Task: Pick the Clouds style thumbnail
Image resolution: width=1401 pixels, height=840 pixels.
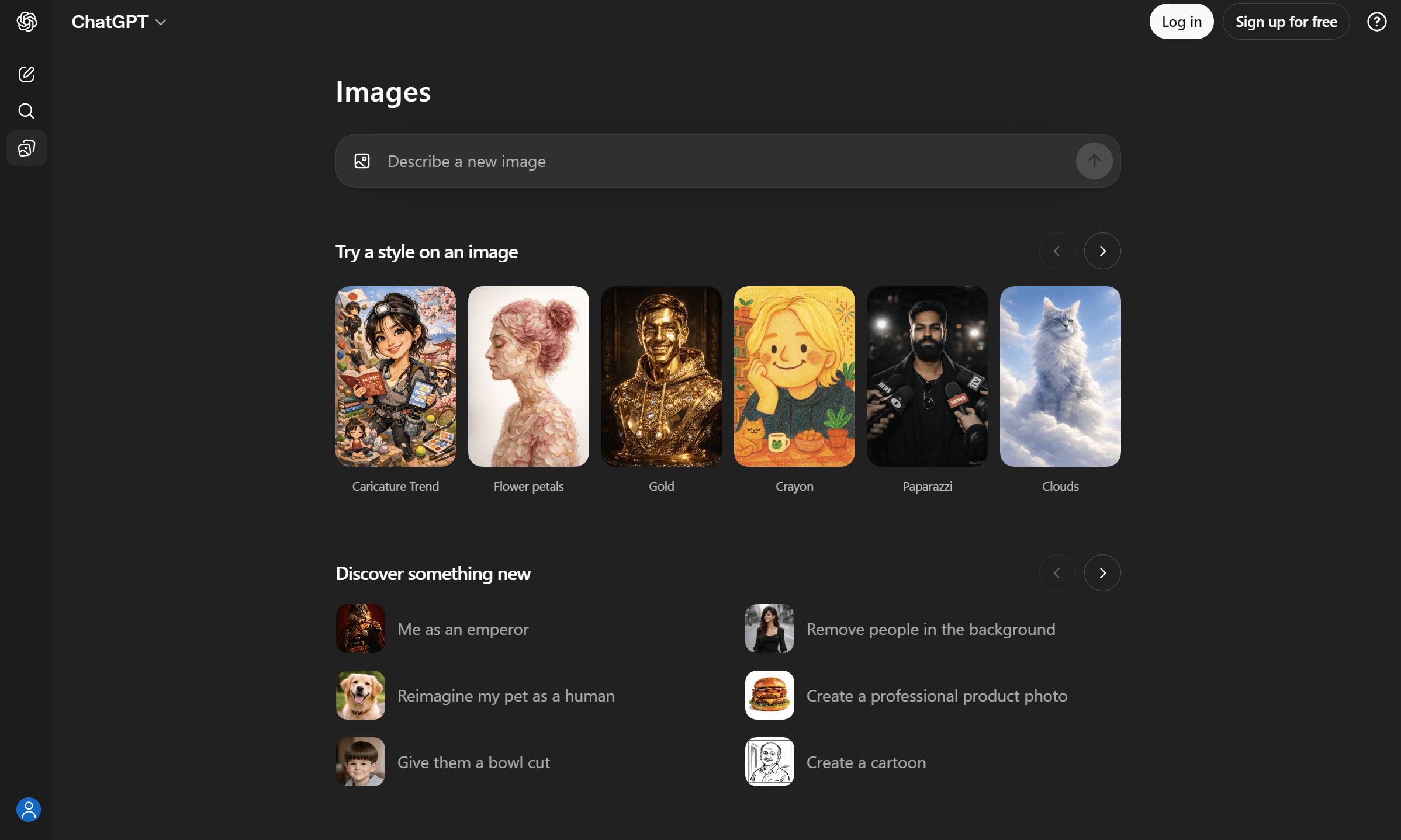Action: click(x=1060, y=377)
